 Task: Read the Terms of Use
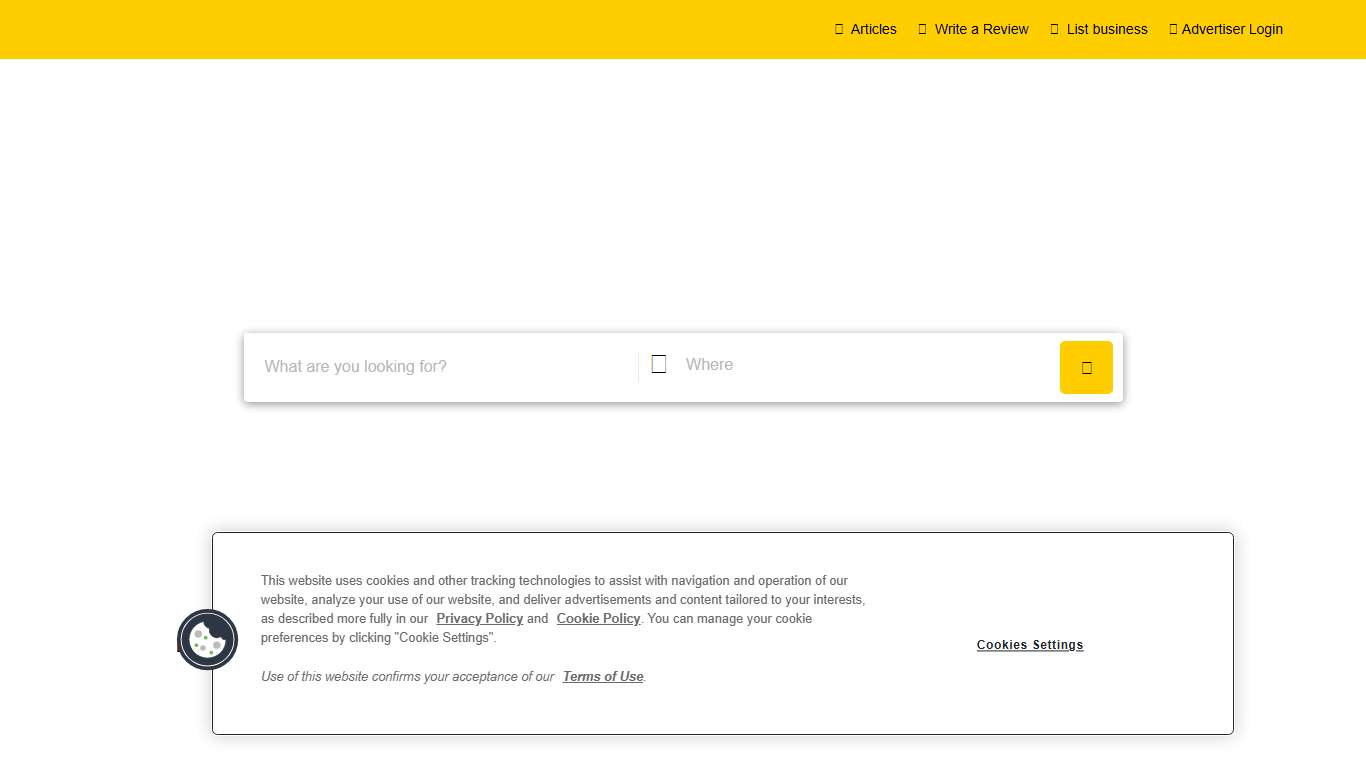(602, 676)
